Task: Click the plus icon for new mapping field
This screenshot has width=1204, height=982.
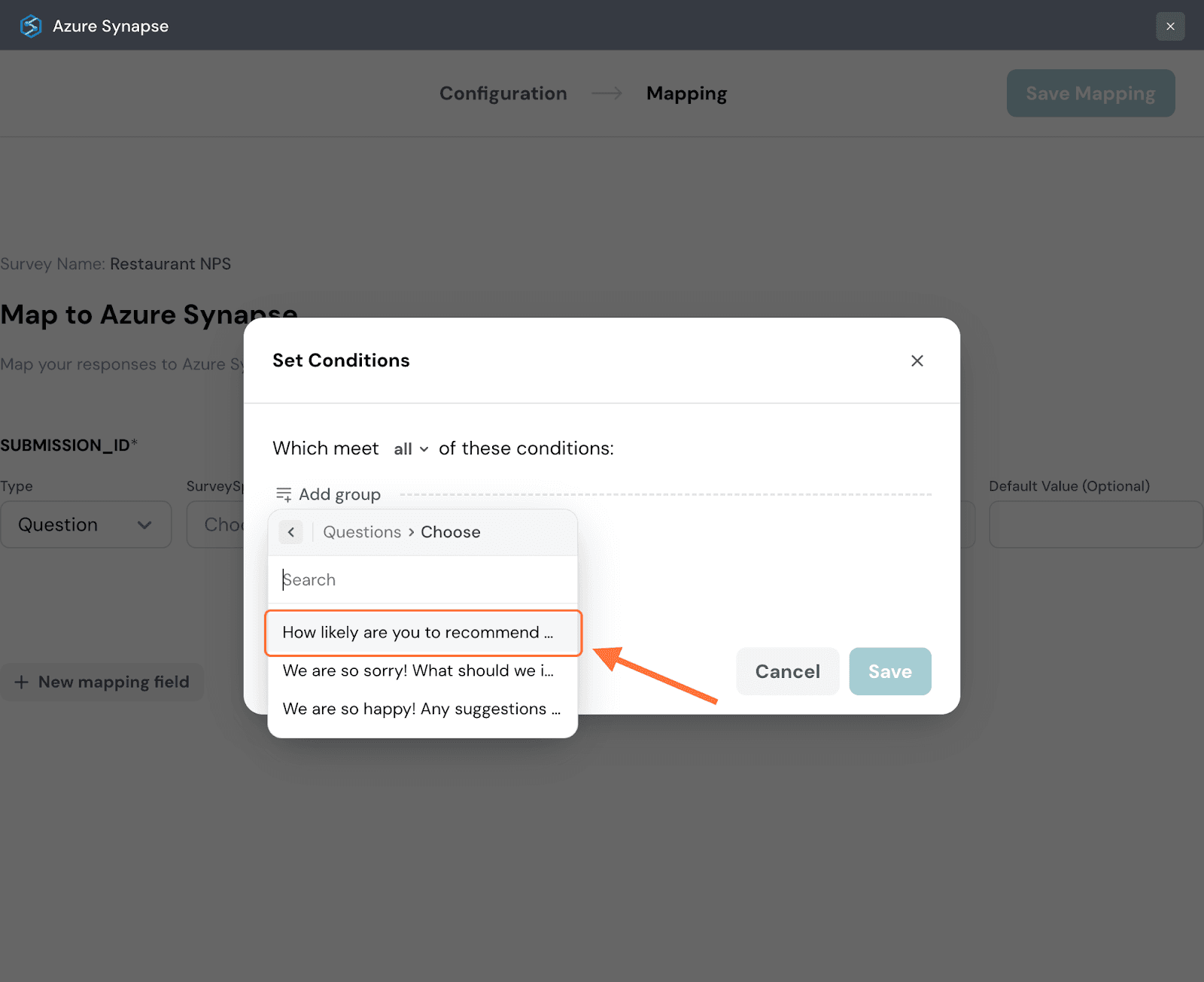Action: tap(22, 683)
